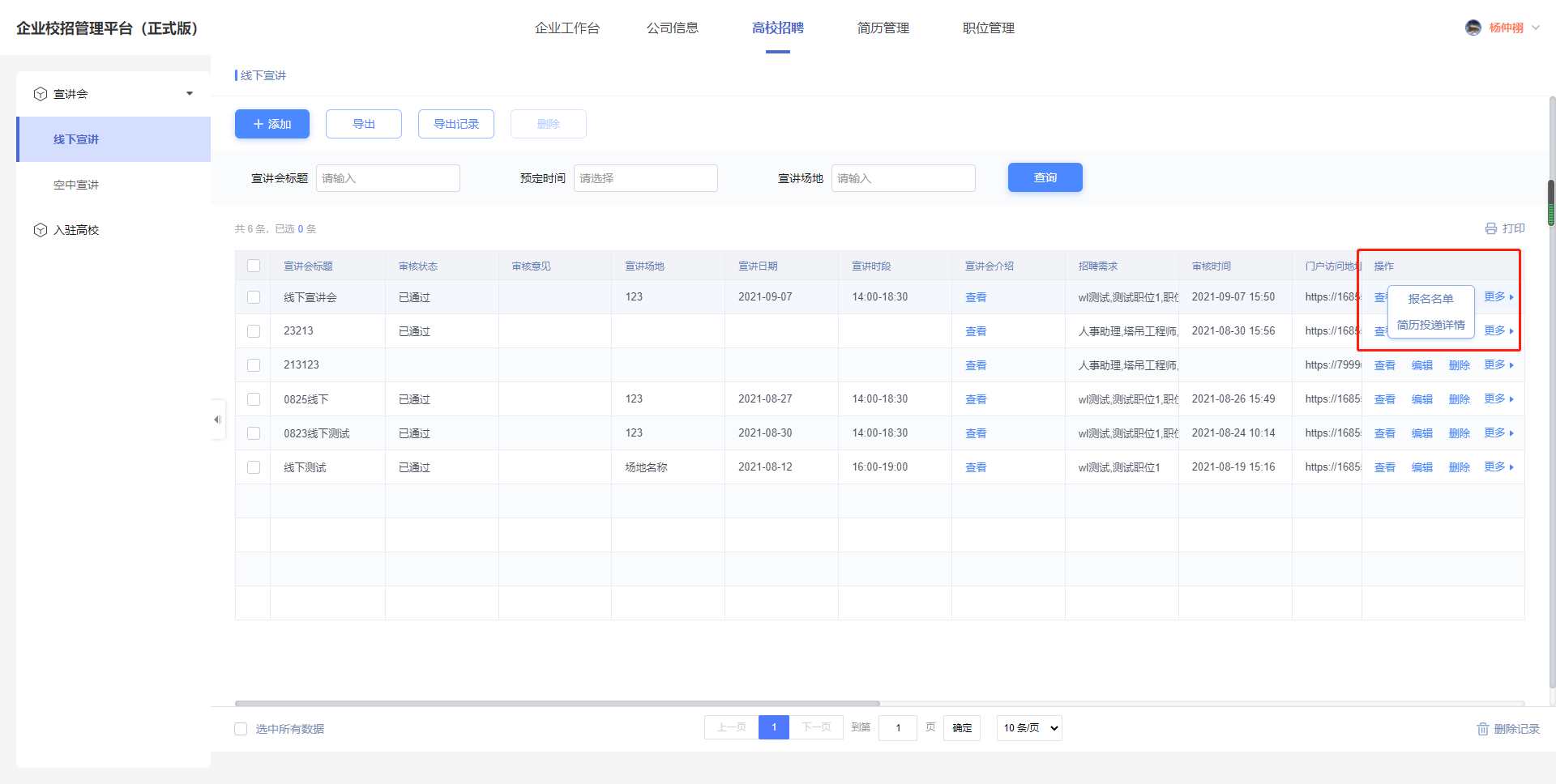Select 简历投递详情 from the popup menu
The width and height of the screenshot is (1556, 784).
coord(1430,325)
